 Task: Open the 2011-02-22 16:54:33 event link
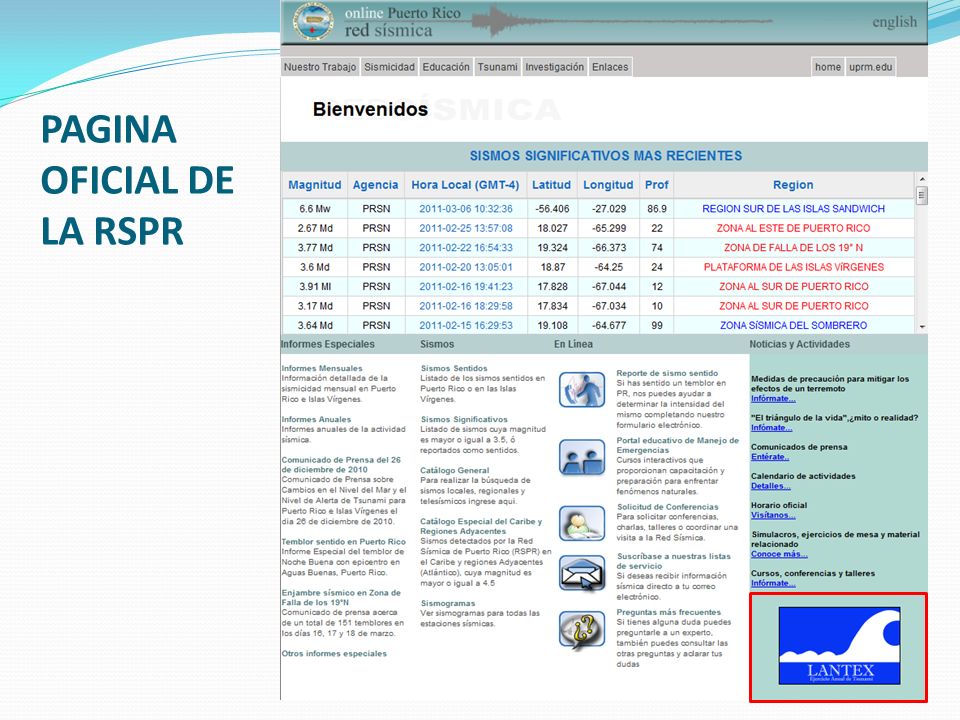pos(466,248)
